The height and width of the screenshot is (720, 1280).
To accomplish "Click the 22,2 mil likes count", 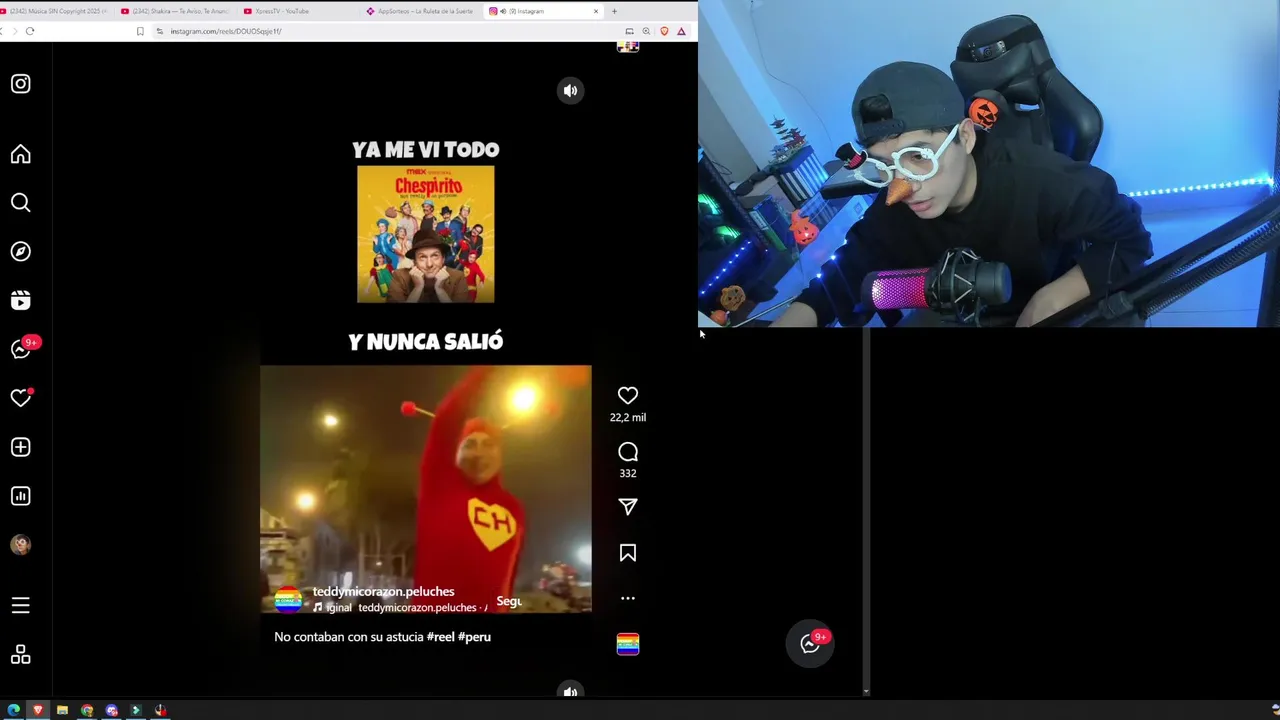I will point(628,418).
